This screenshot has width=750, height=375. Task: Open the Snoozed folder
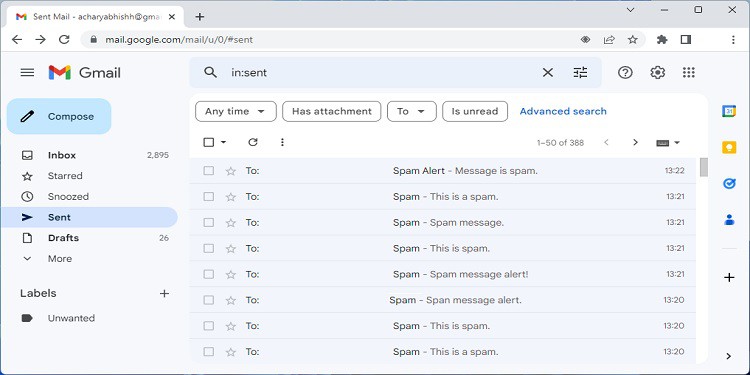click(x=89, y=197)
